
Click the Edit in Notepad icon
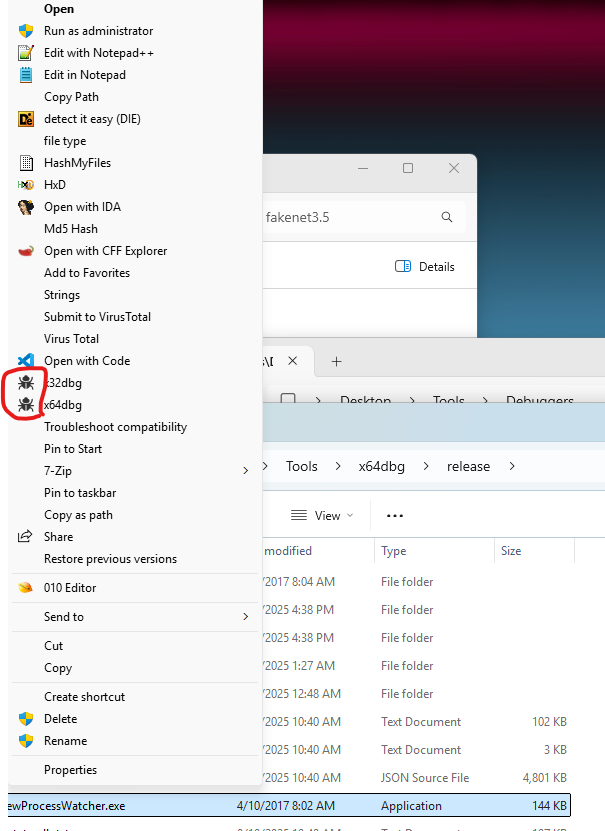coord(26,75)
